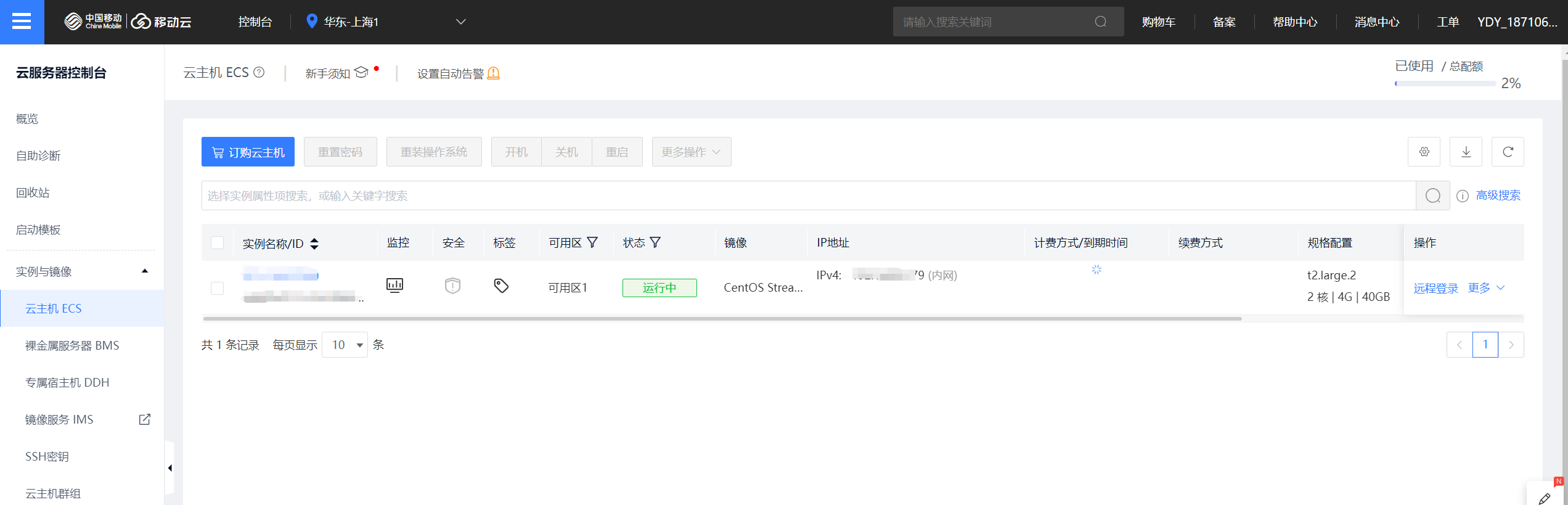Click 开机 button
The height and width of the screenshot is (505, 1568).
pos(517,152)
